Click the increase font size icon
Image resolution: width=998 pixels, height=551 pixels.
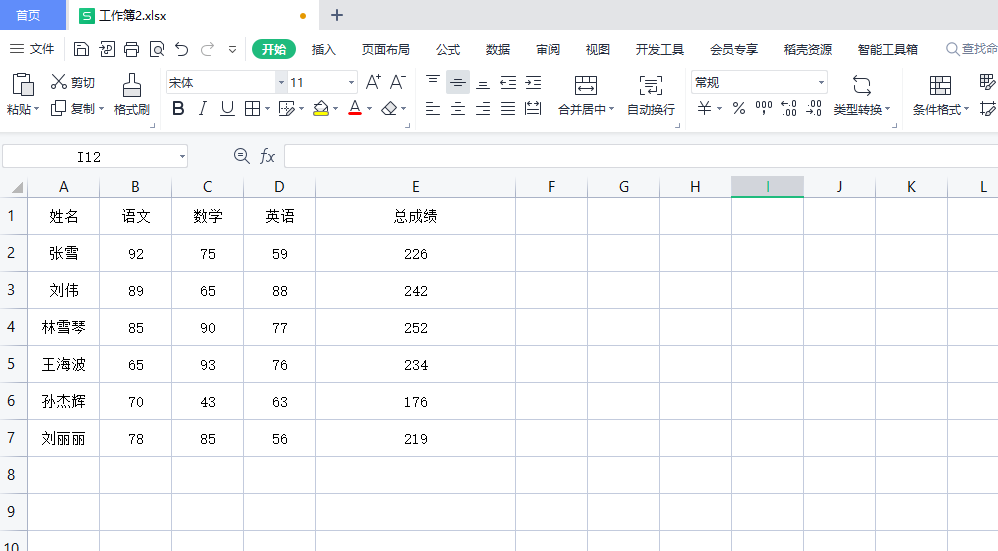[373, 83]
